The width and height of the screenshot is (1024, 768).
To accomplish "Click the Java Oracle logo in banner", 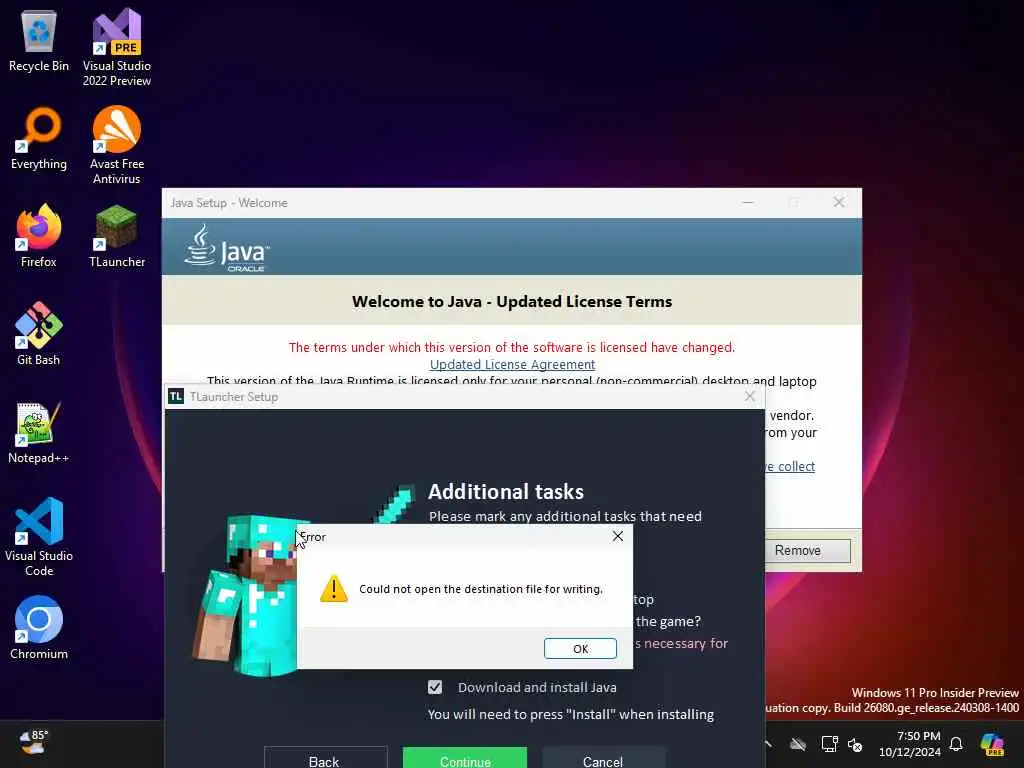I will pyautogui.click(x=227, y=248).
